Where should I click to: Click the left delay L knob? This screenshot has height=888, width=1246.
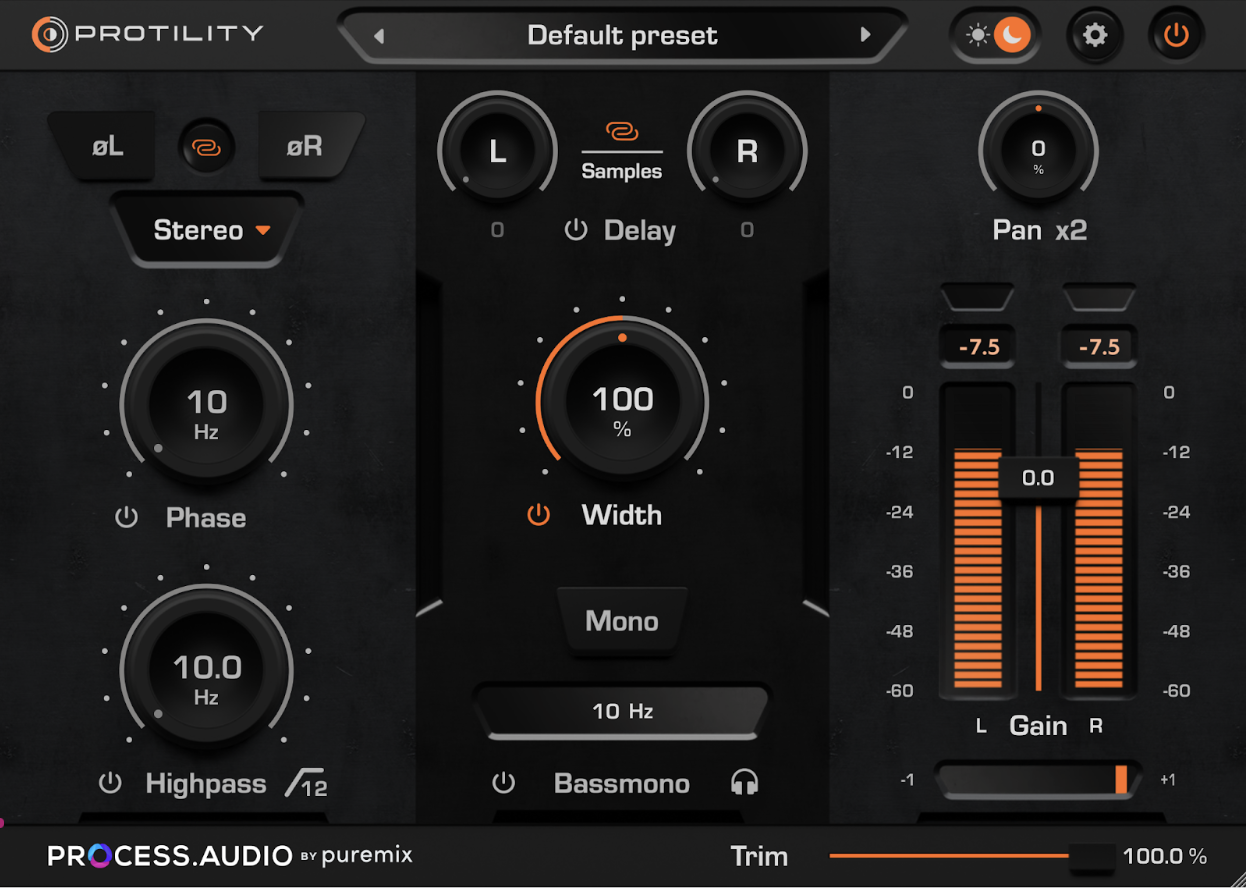497,151
